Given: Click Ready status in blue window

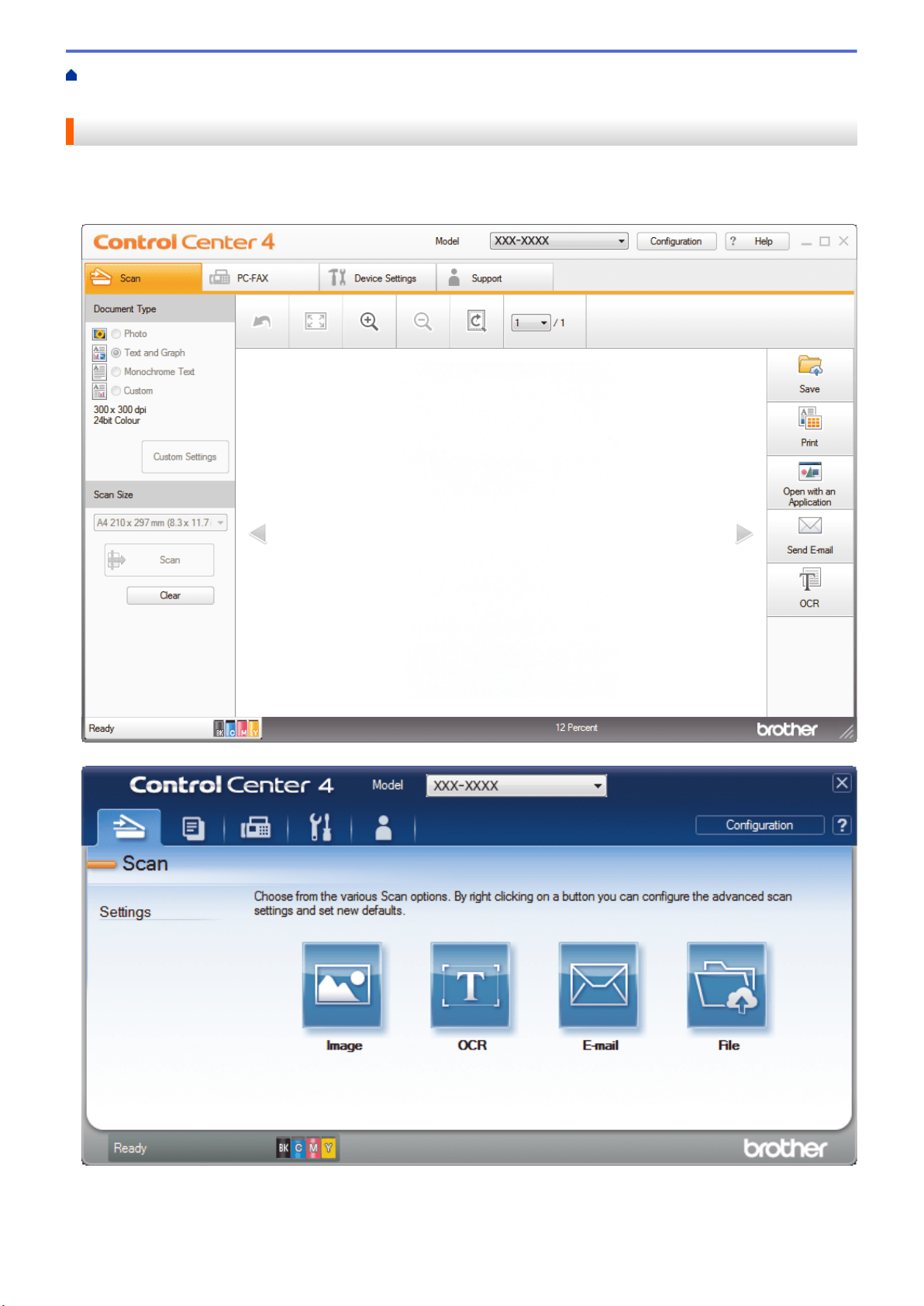Looking at the screenshot, I should (x=130, y=1148).
